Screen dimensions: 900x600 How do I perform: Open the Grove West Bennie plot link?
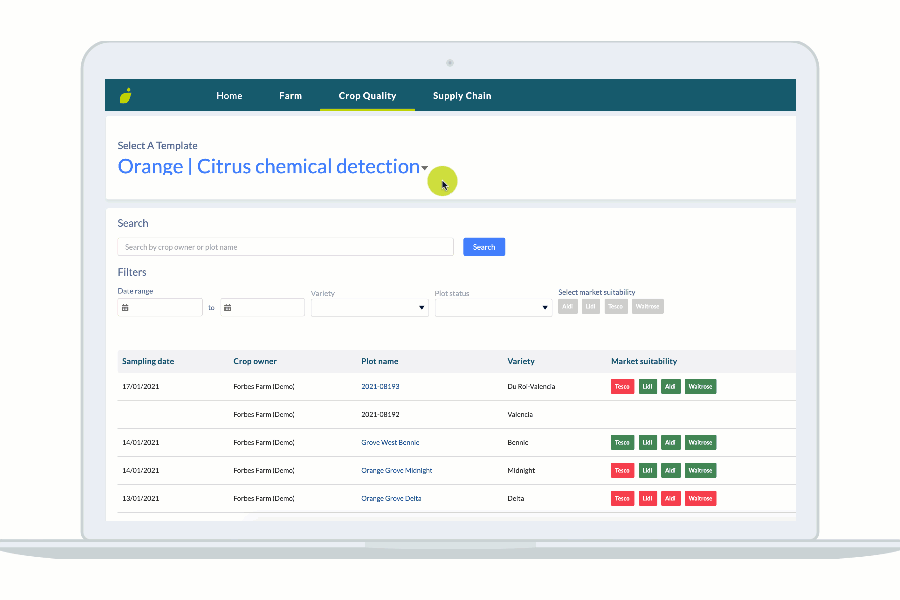(390, 443)
